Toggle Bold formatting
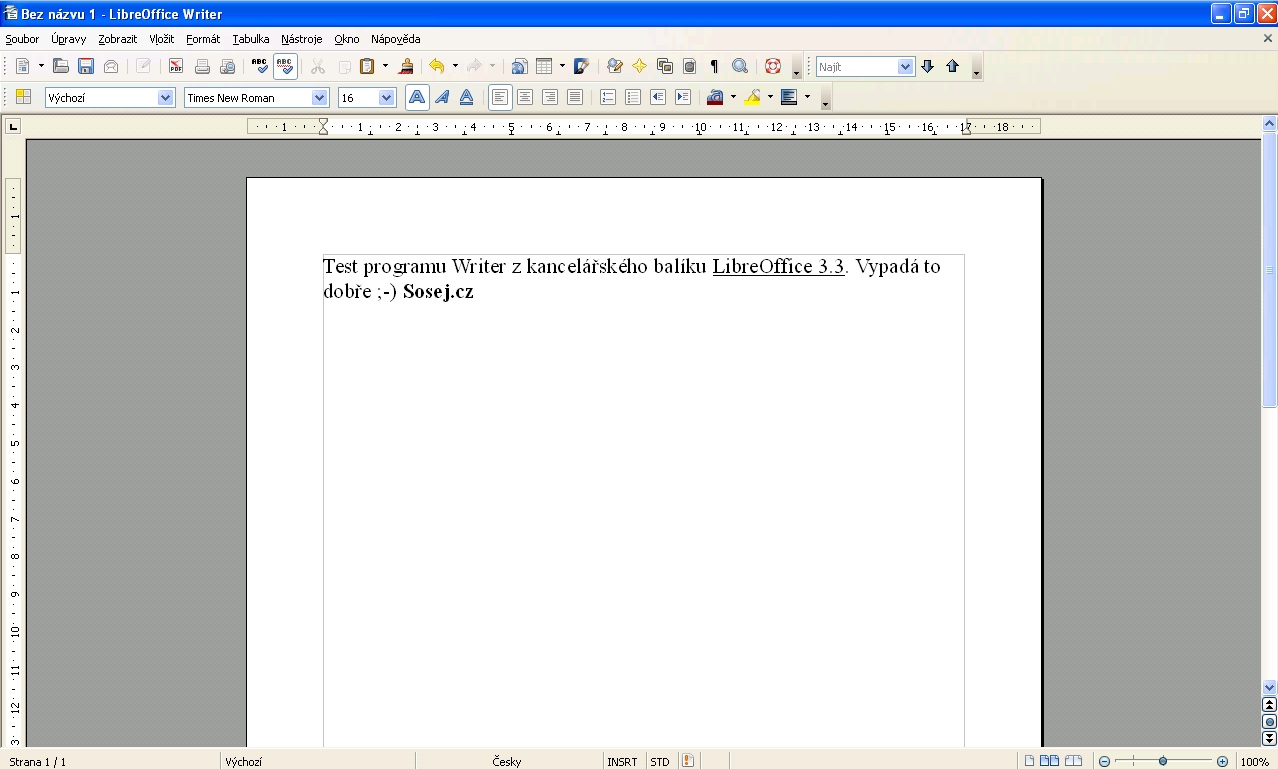 click(x=417, y=98)
